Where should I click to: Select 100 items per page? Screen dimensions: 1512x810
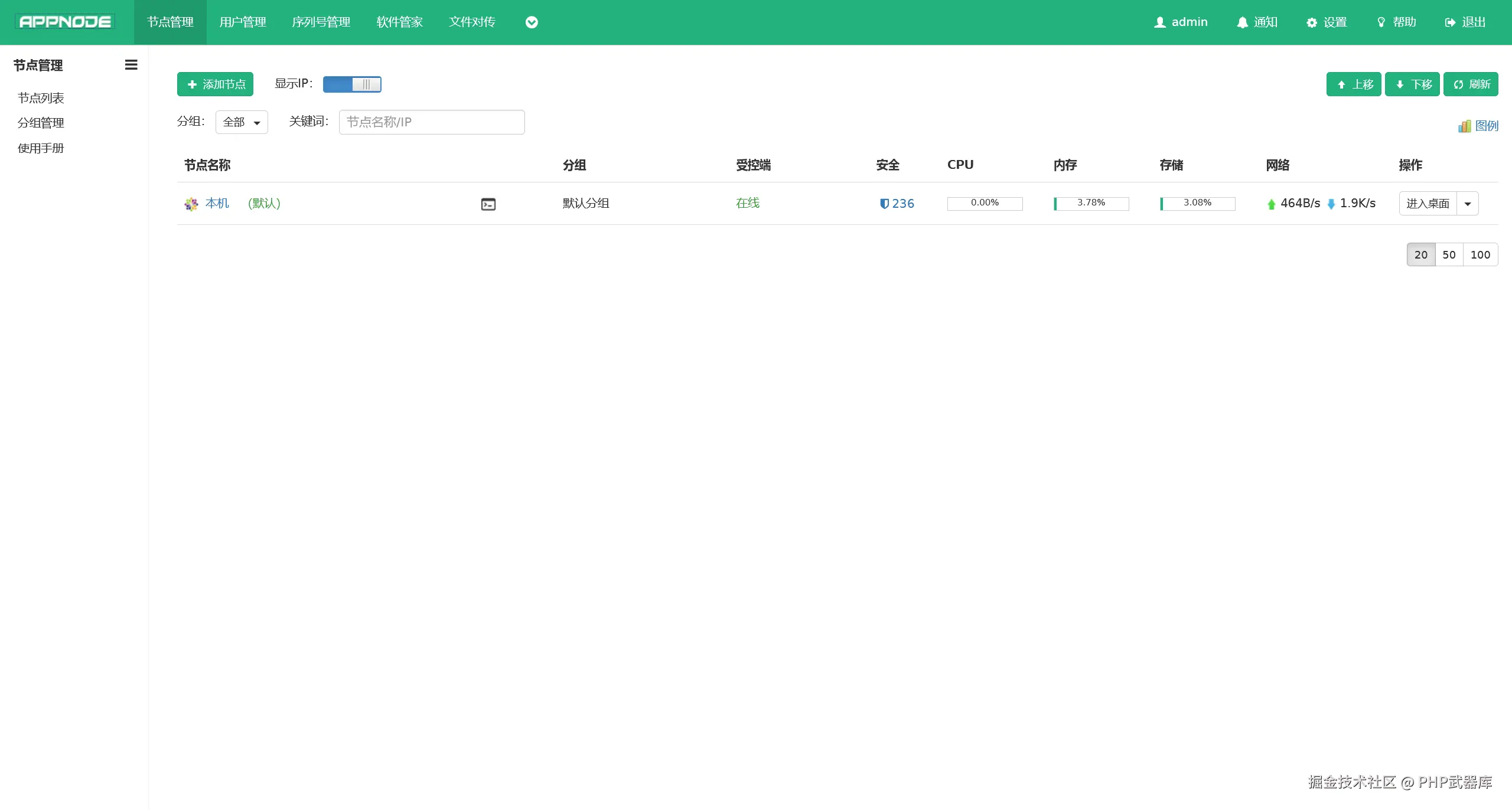click(1480, 254)
